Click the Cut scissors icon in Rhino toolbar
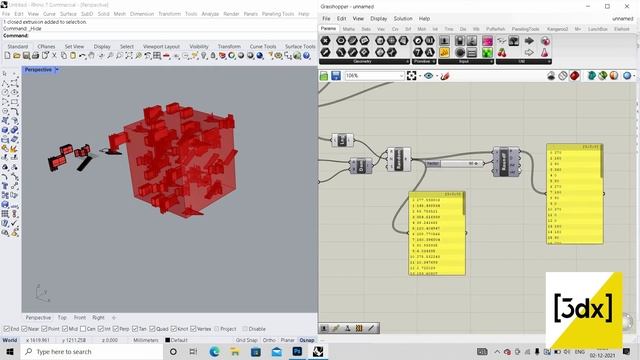 click(54, 56)
